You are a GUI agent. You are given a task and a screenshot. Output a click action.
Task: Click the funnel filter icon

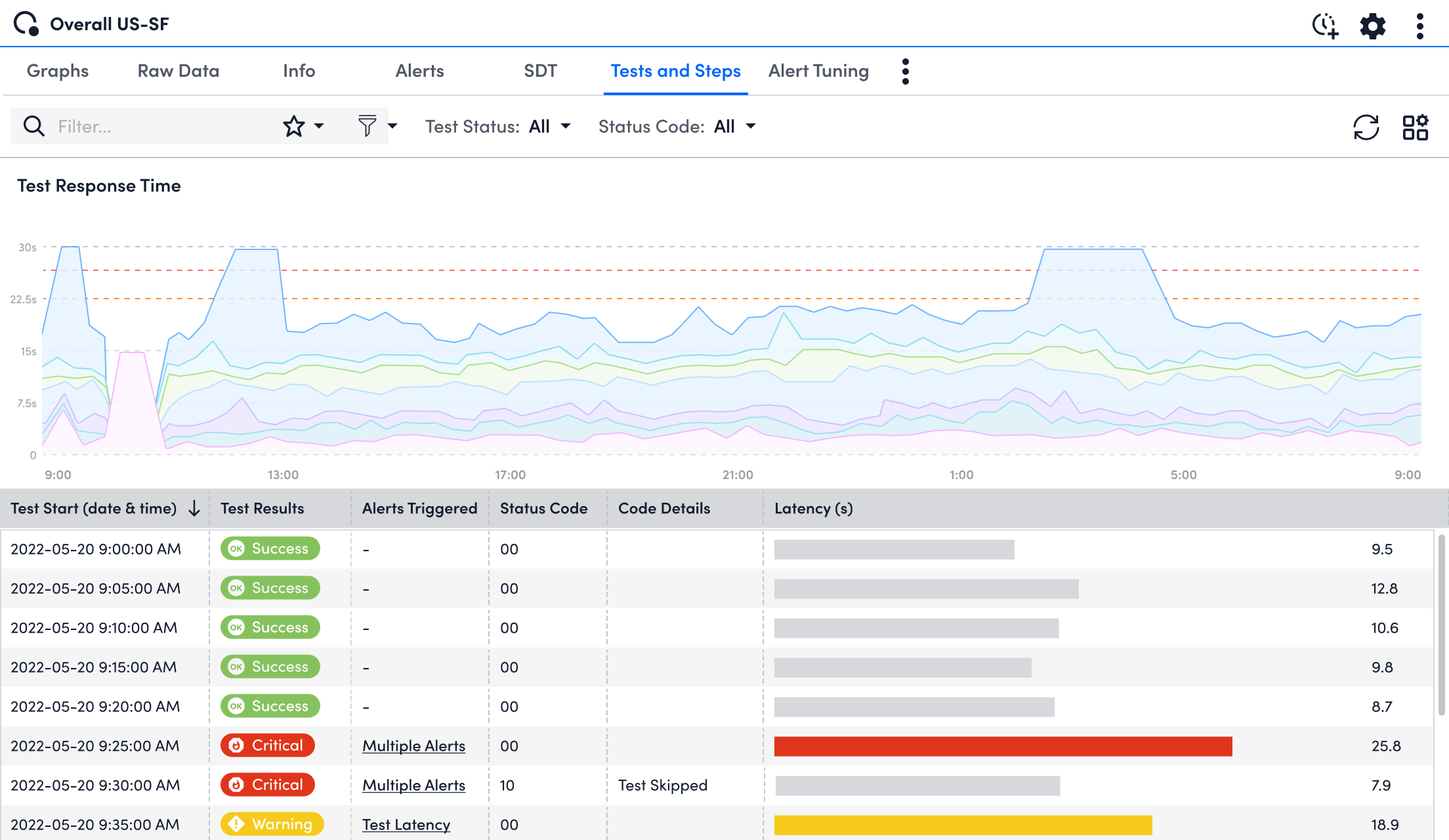367,126
